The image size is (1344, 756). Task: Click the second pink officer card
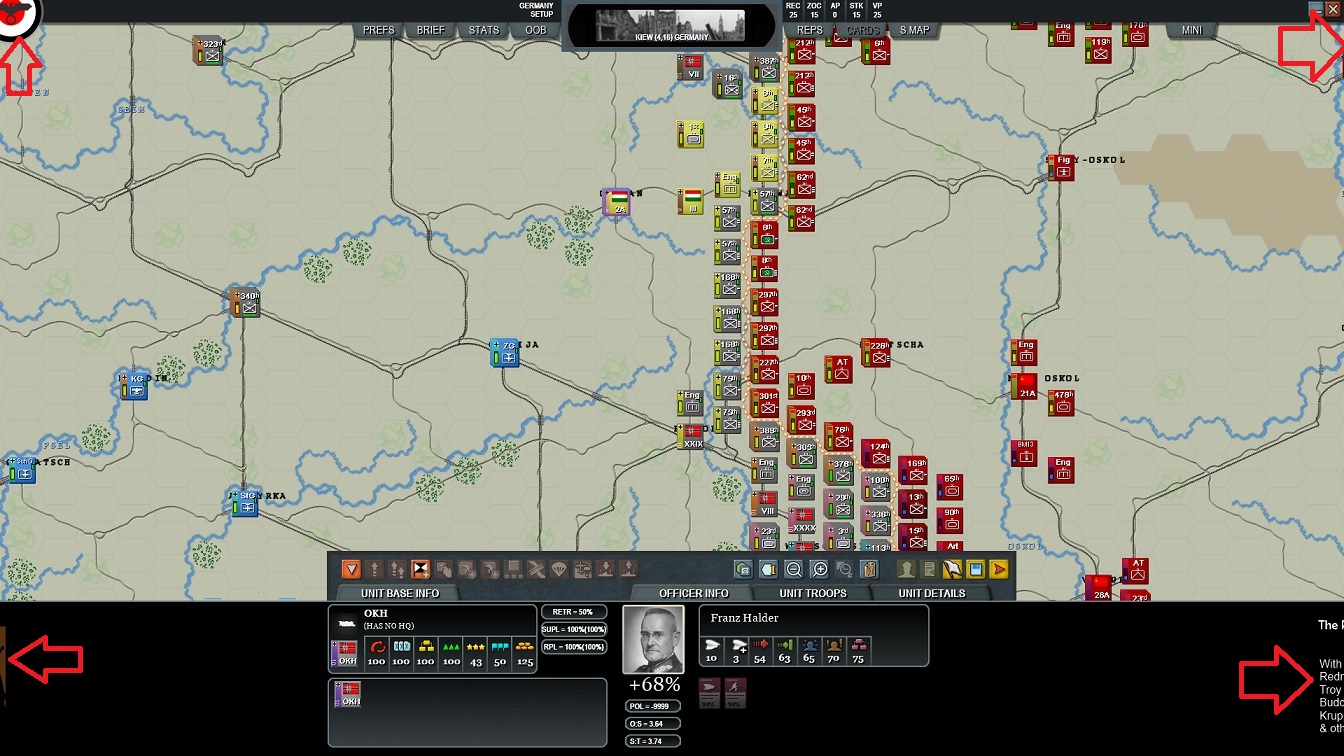(x=735, y=692)
